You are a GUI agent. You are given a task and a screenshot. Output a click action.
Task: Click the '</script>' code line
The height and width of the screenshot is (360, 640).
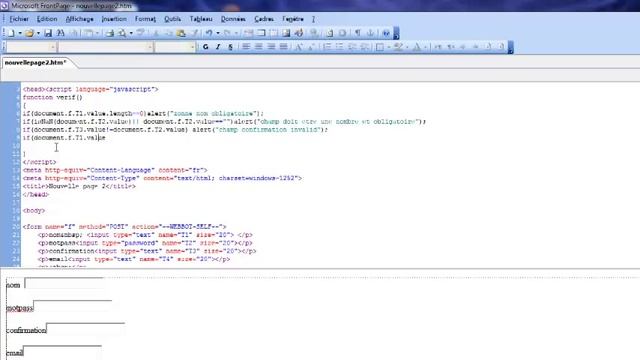pos(39,162)
